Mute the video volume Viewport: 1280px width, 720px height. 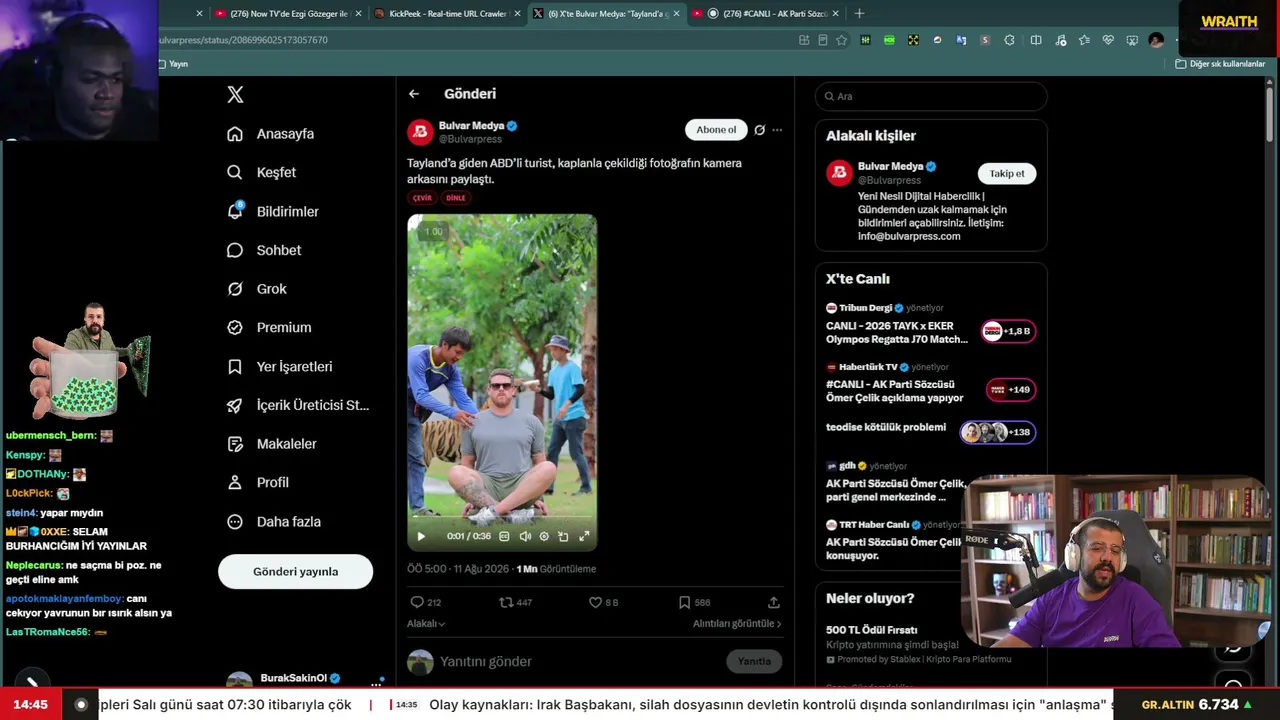click(525, 536)
